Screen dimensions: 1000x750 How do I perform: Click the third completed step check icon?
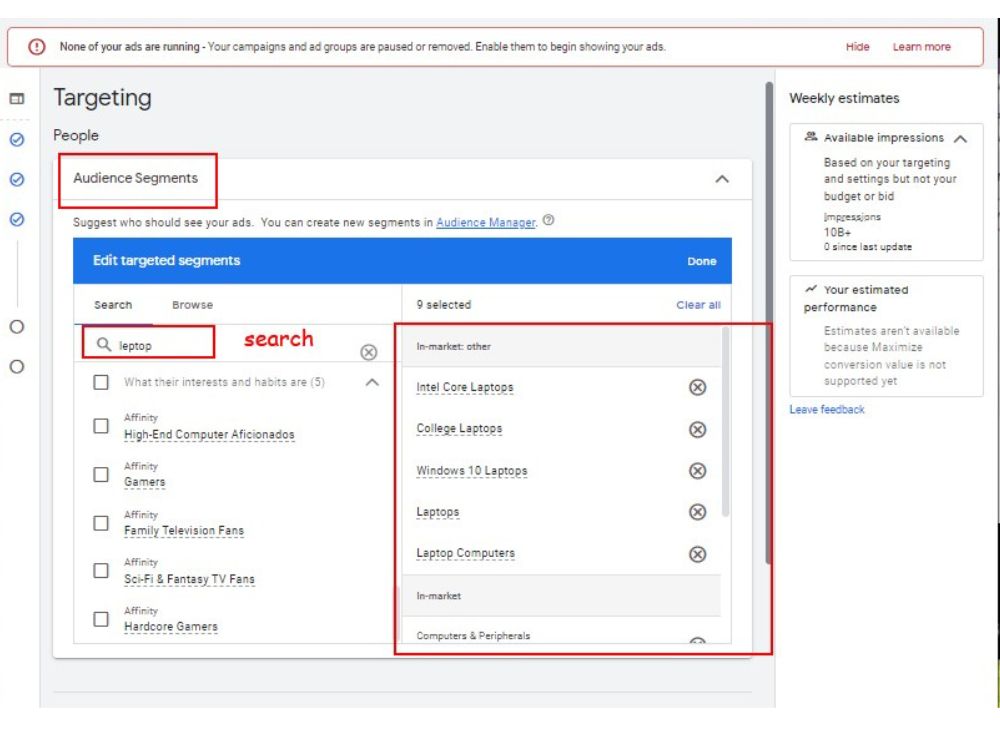[17, 219]
